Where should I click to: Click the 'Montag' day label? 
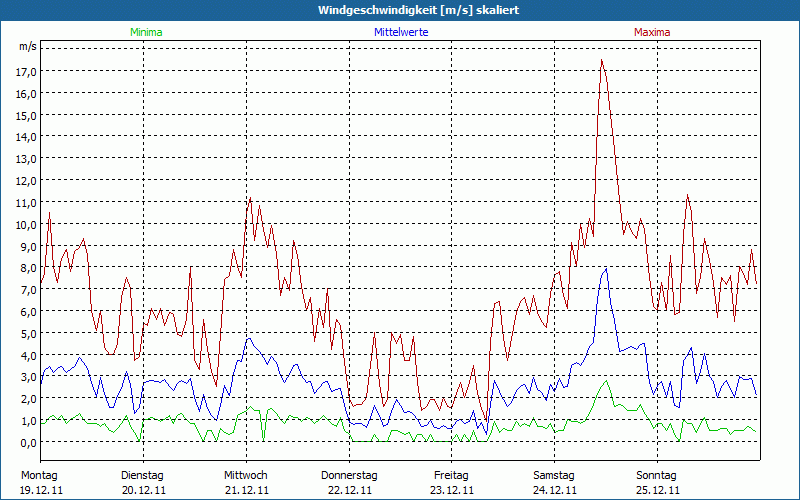(x=39, y=476)
